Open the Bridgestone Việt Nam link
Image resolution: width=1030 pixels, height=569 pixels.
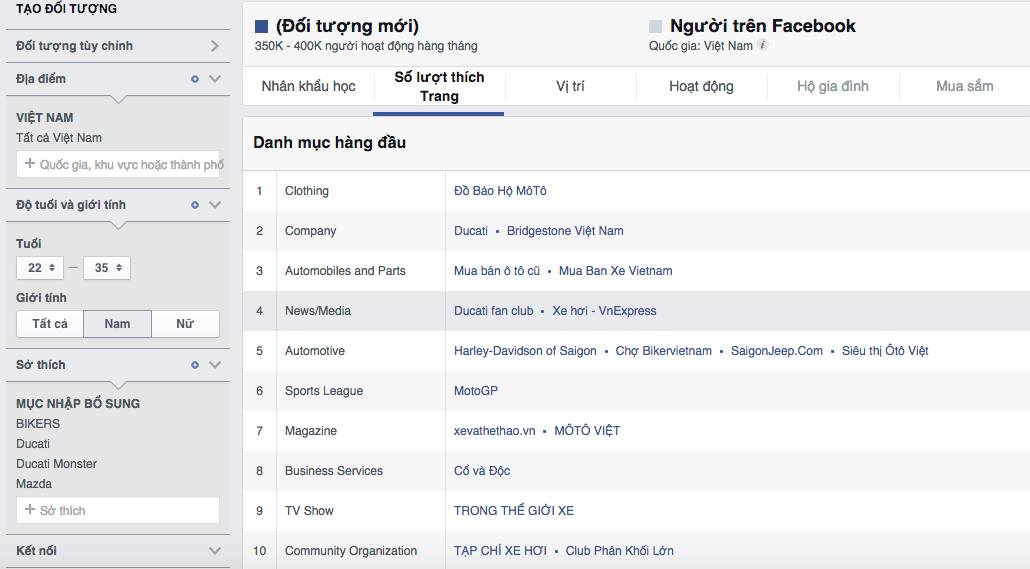[x=565, y=231]
